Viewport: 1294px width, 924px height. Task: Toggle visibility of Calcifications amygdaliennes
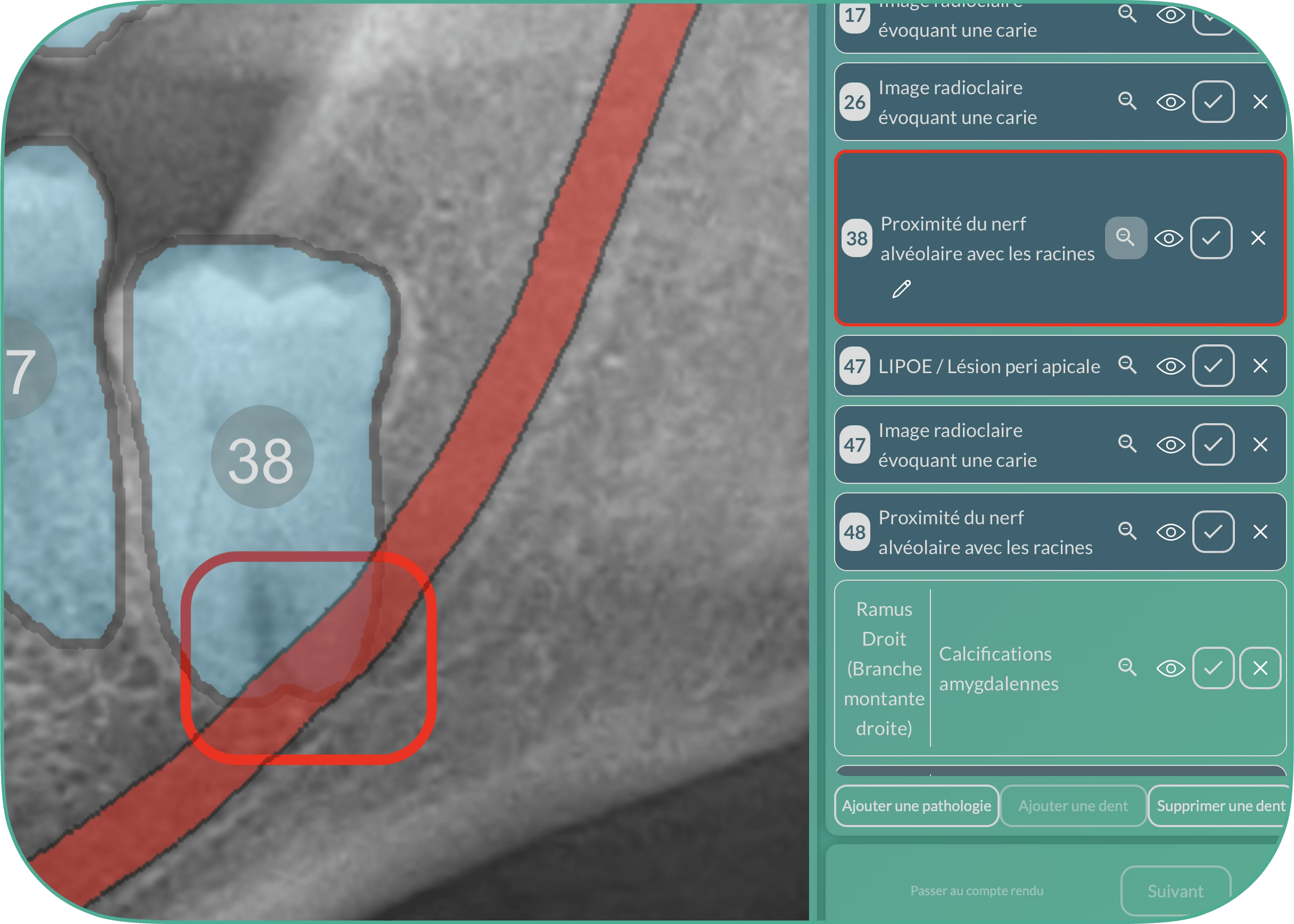[x=1170, y=668]
